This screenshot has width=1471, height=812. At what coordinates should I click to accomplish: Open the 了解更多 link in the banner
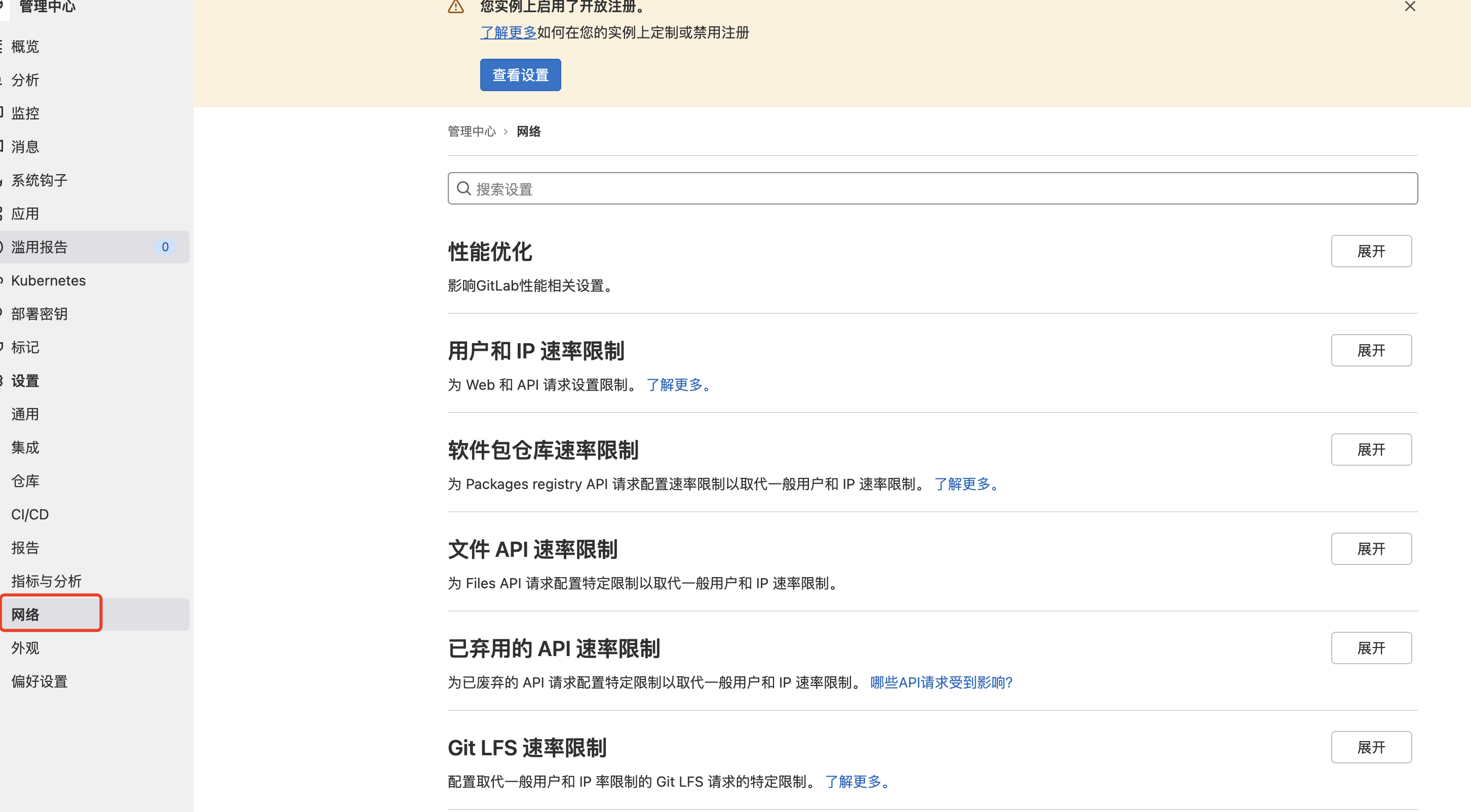pos(508,32)
